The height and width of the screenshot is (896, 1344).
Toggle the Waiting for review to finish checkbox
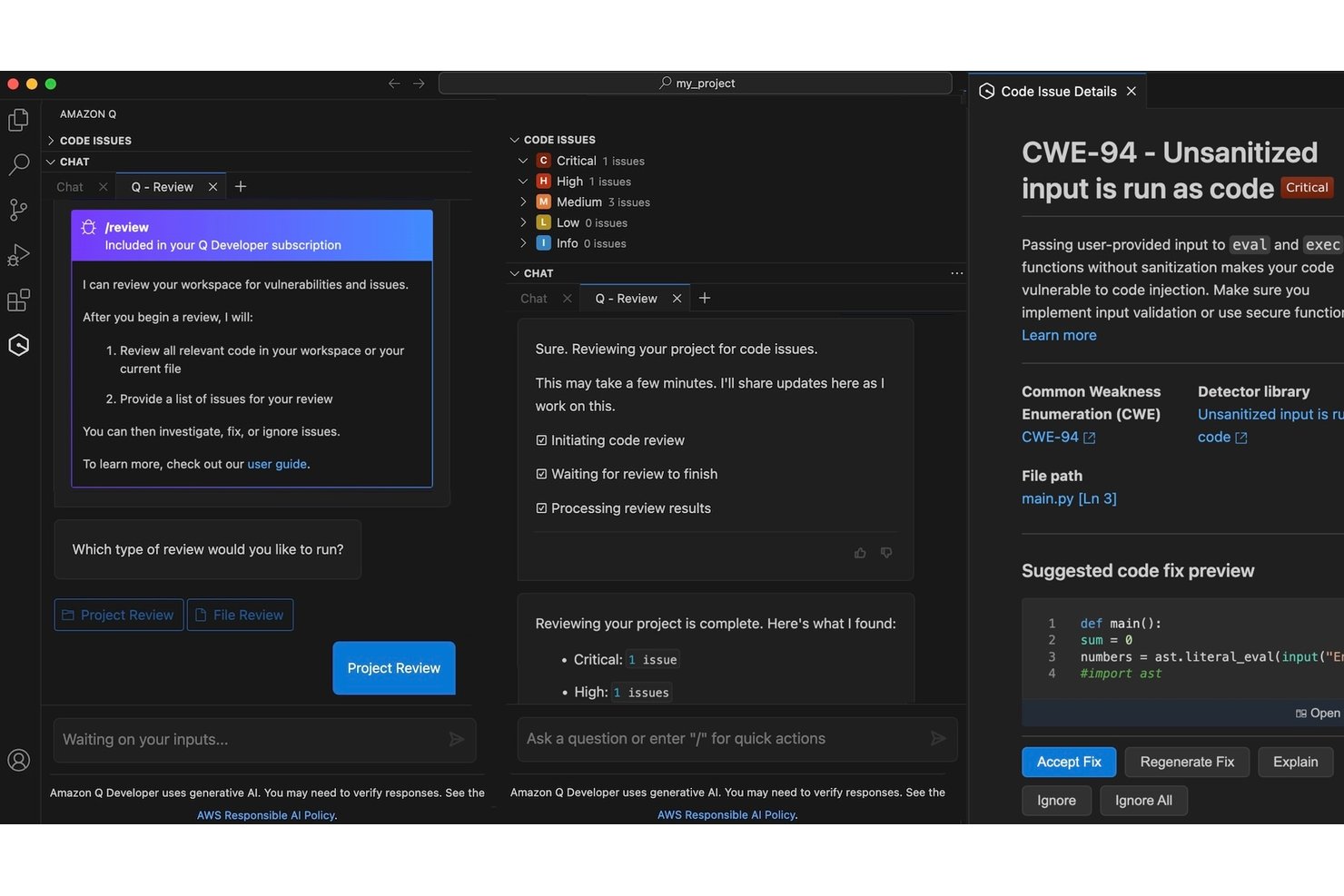pyautogui.click(x=541, y=474)
